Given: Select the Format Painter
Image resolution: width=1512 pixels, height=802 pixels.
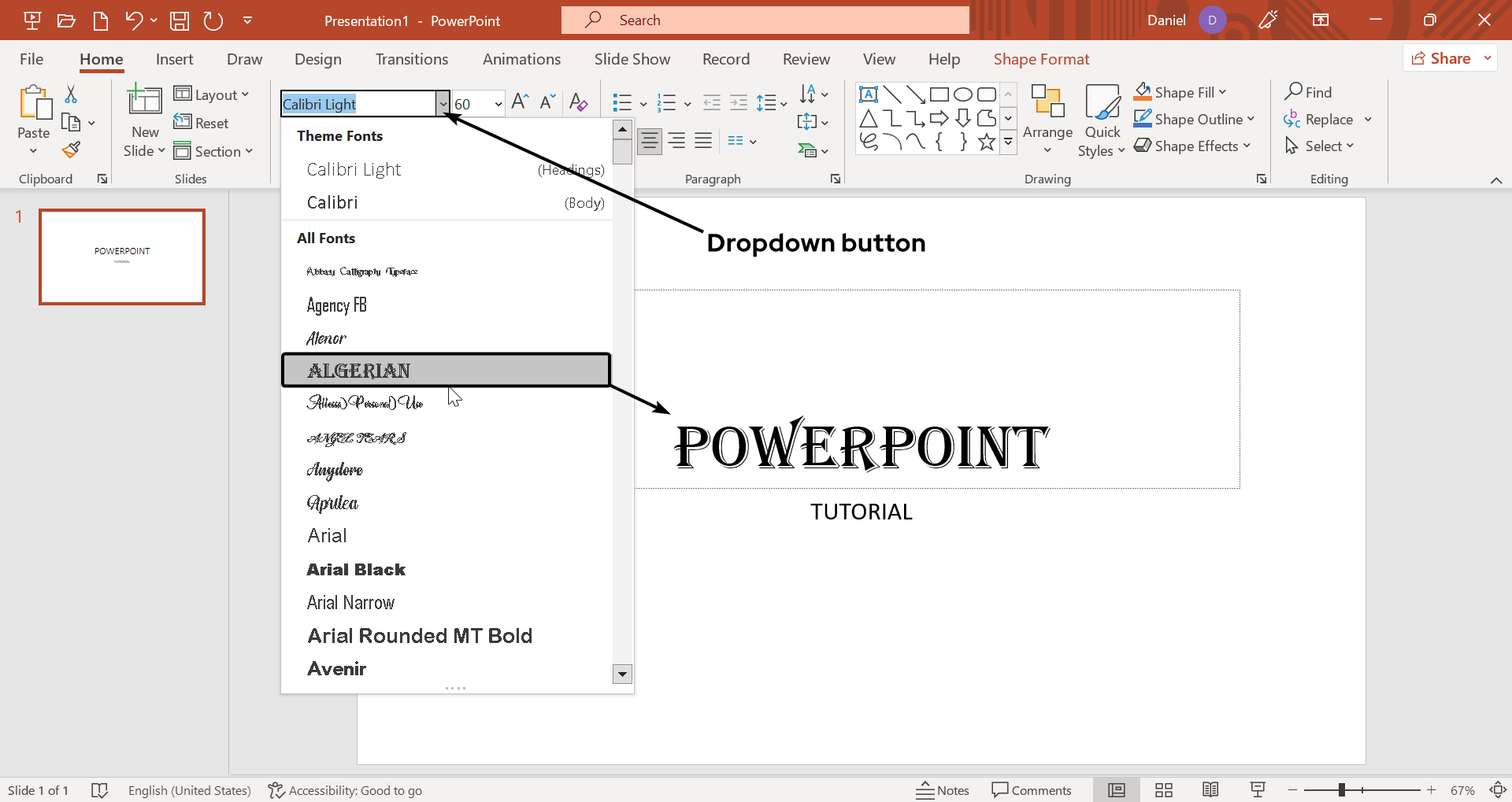Looking at the screenshot, I should (70, 150).
